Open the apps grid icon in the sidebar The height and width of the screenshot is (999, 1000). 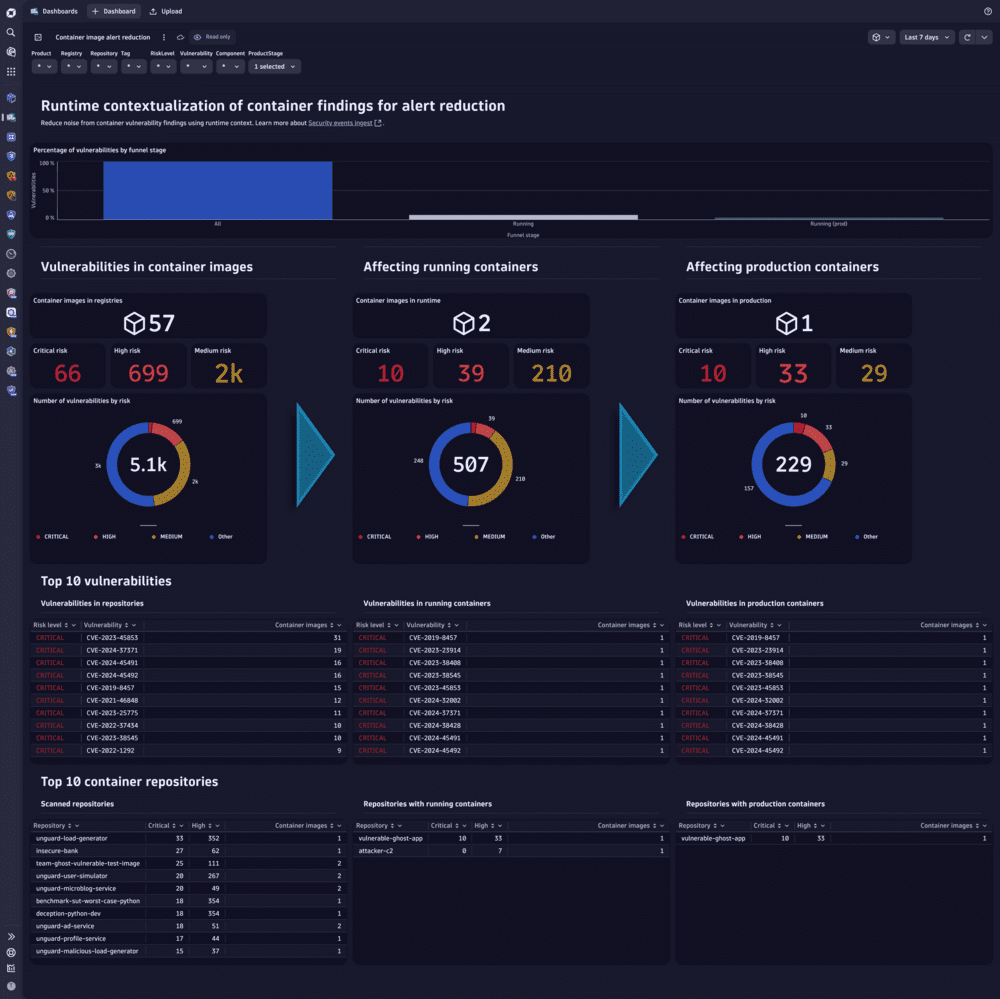11,71
